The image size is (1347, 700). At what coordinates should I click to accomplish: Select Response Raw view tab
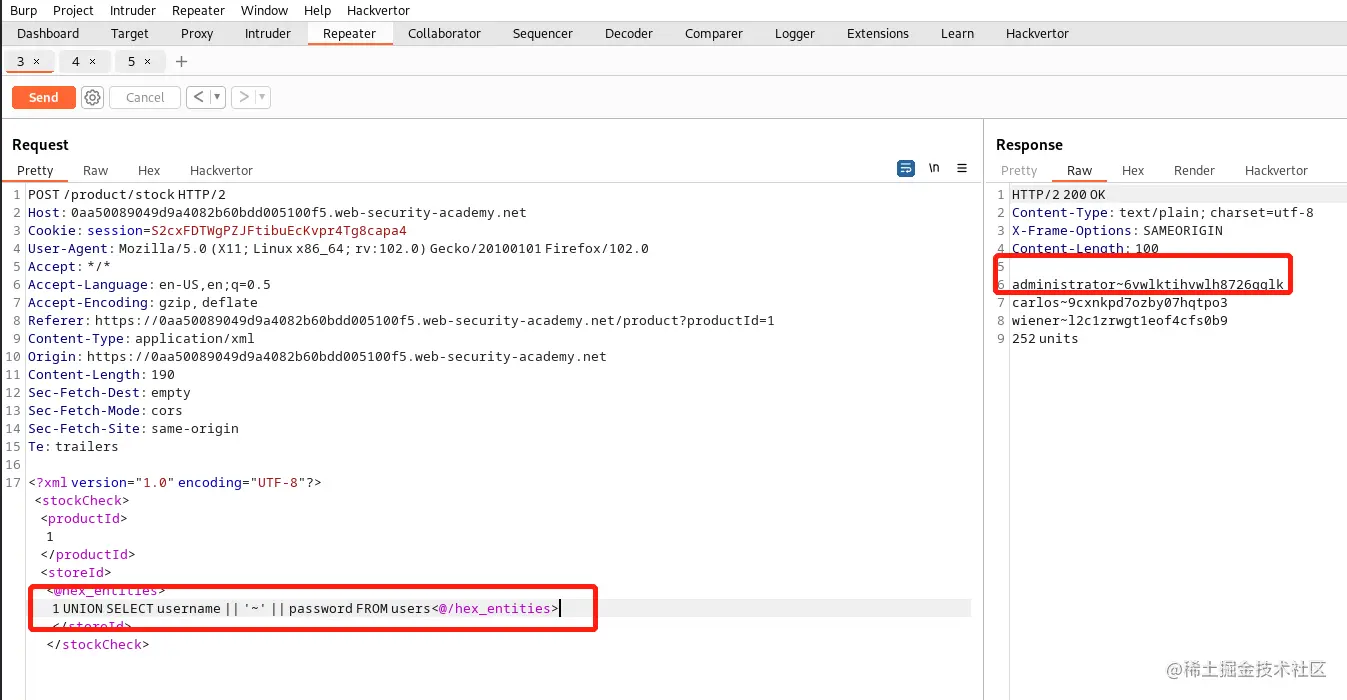1080,170
